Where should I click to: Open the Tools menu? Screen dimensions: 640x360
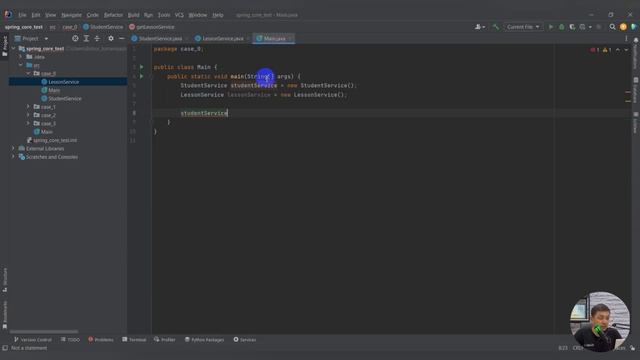coord(164,15)
